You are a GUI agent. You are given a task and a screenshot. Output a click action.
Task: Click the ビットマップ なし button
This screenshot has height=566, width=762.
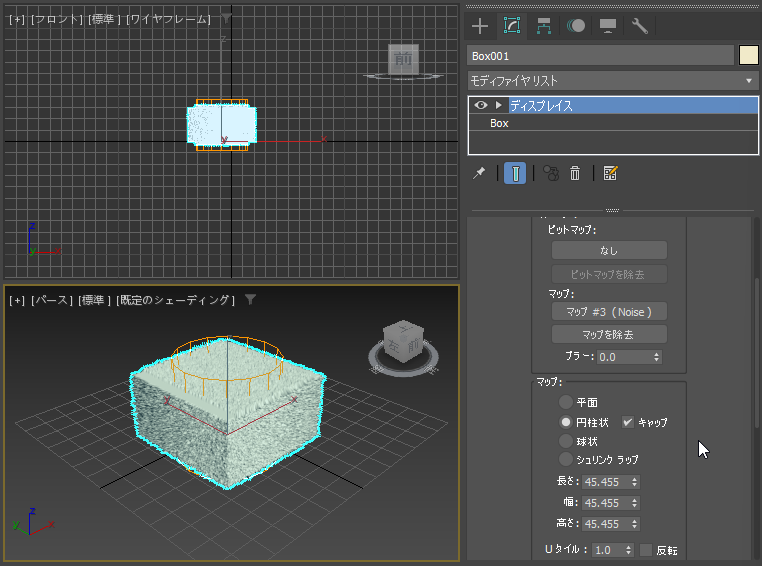(609, 251)
